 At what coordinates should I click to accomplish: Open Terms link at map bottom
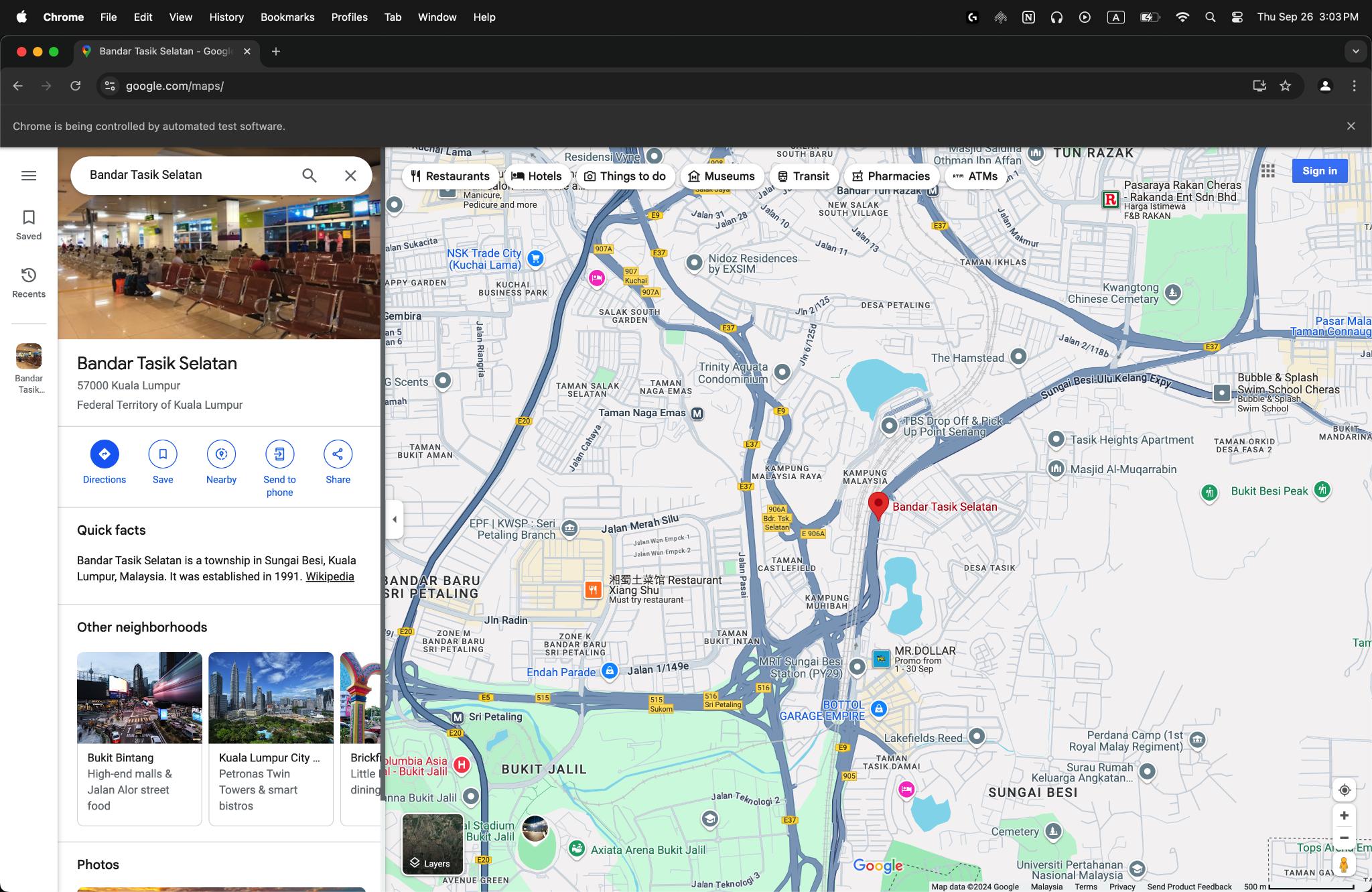tap(1086, 887)
